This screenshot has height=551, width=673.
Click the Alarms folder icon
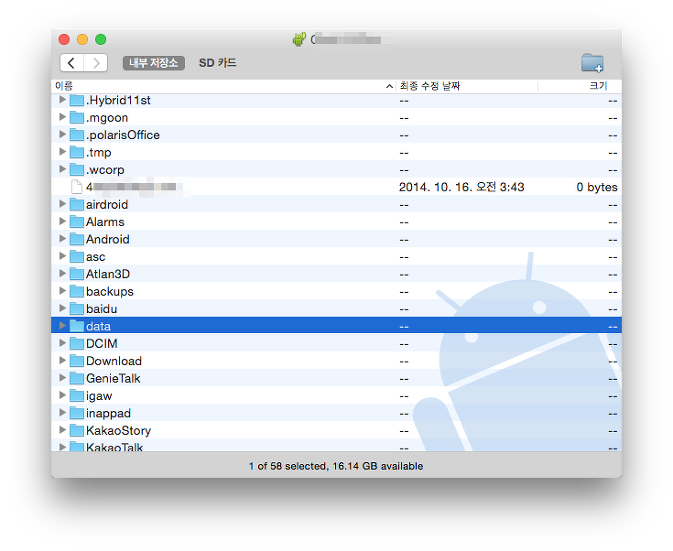click(x=77, y=222)
